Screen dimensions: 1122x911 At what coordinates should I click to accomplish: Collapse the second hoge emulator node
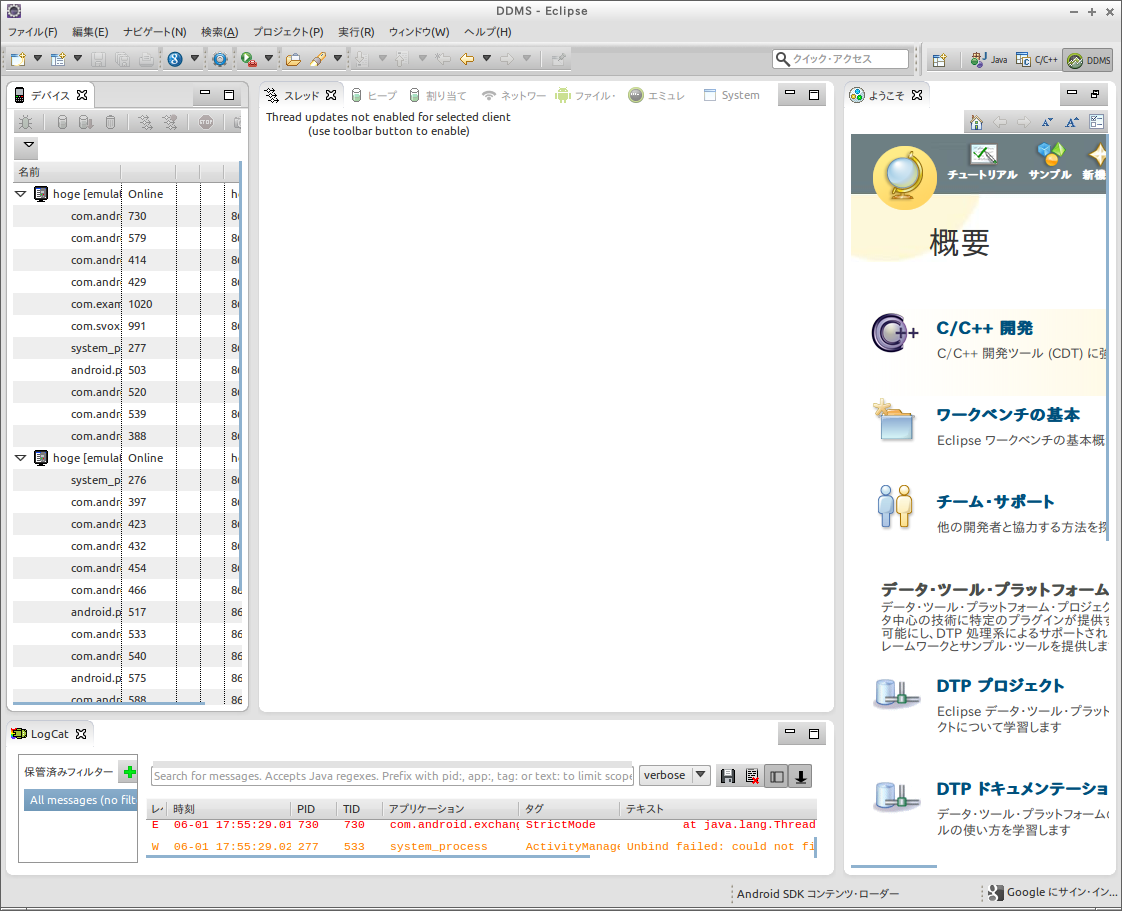coord(21,458)
